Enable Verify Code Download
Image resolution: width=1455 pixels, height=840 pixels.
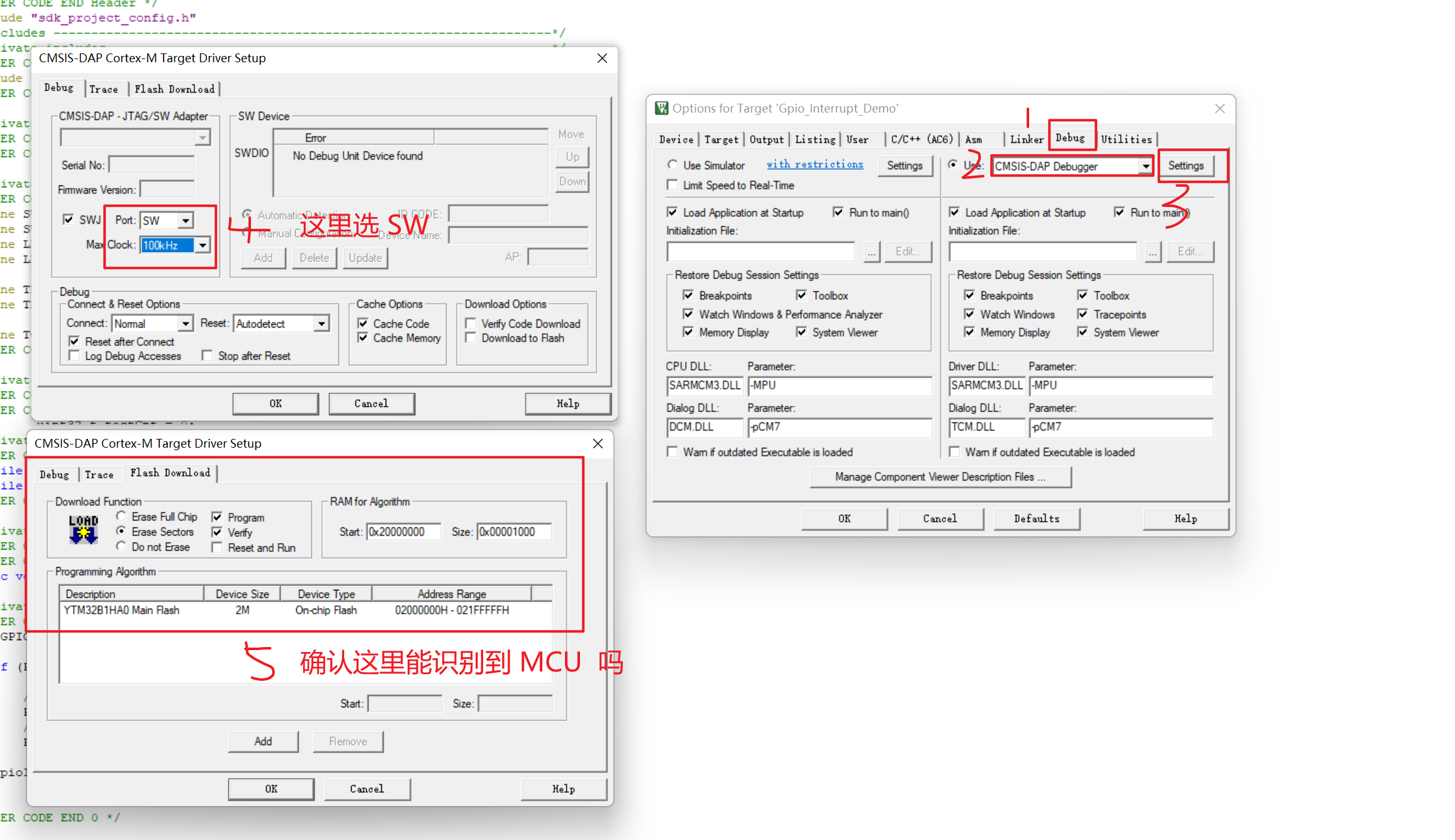(471, 323)
